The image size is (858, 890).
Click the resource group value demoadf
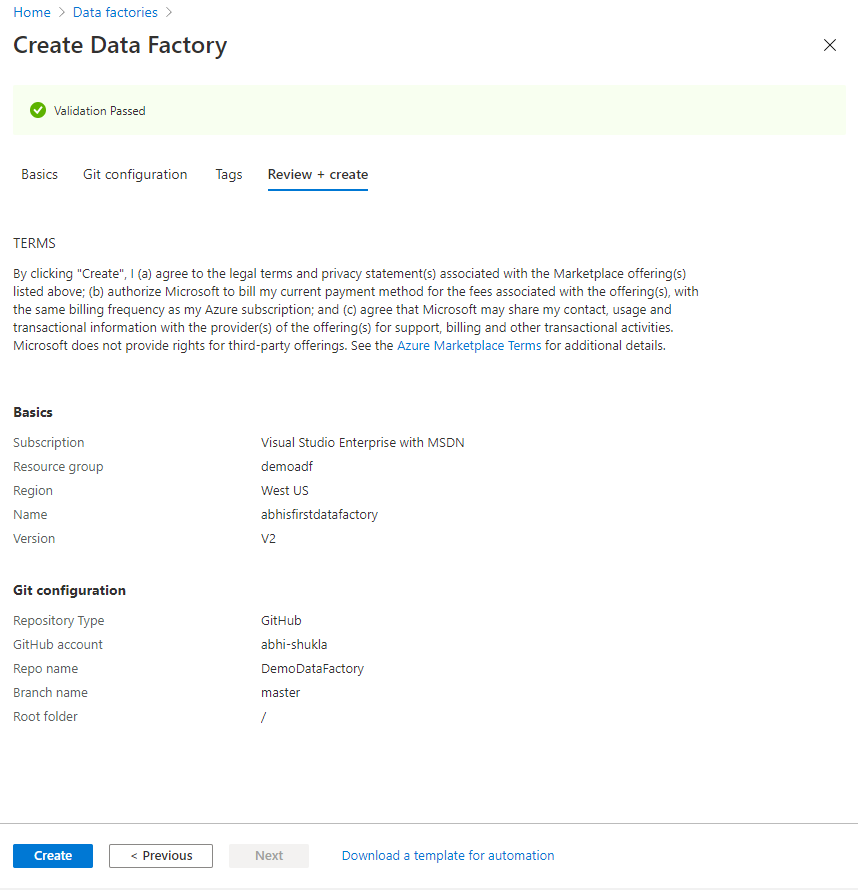(287, 467)
